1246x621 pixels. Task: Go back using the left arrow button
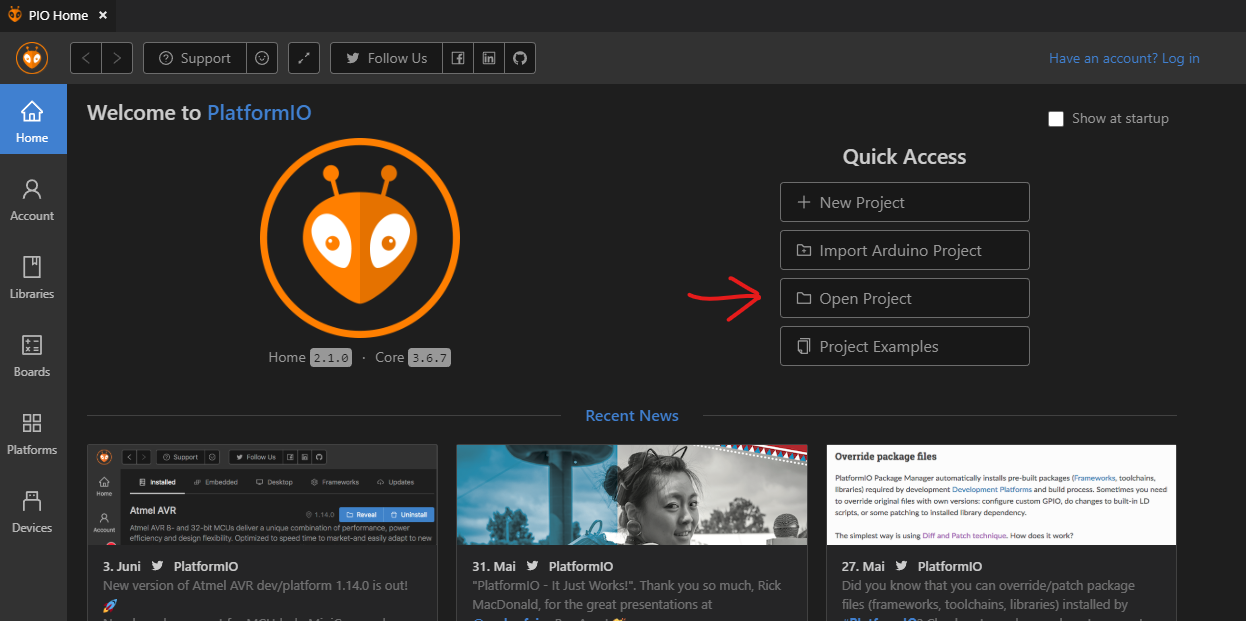(x=86, y=58)
